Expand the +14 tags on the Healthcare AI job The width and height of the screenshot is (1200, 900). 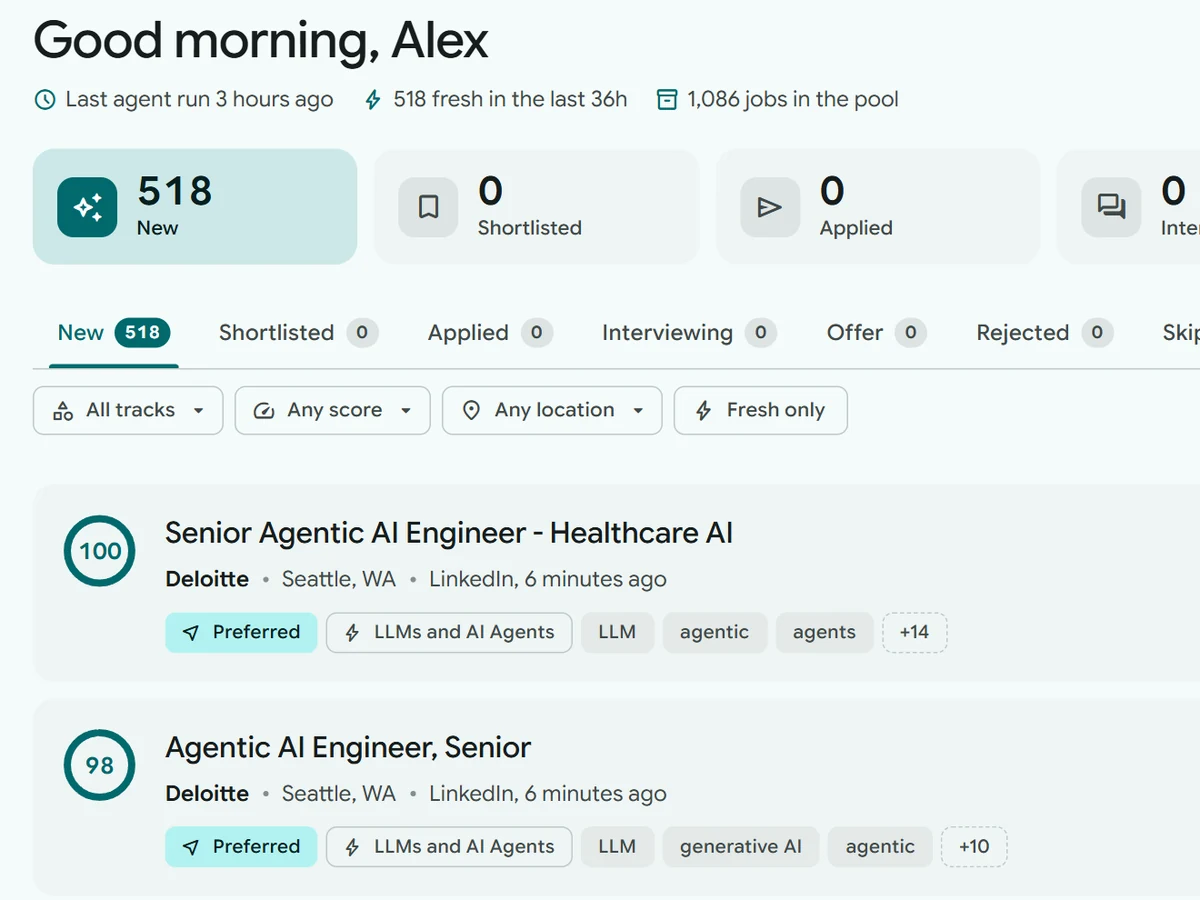pyautogui.click(x=914, y=632)
